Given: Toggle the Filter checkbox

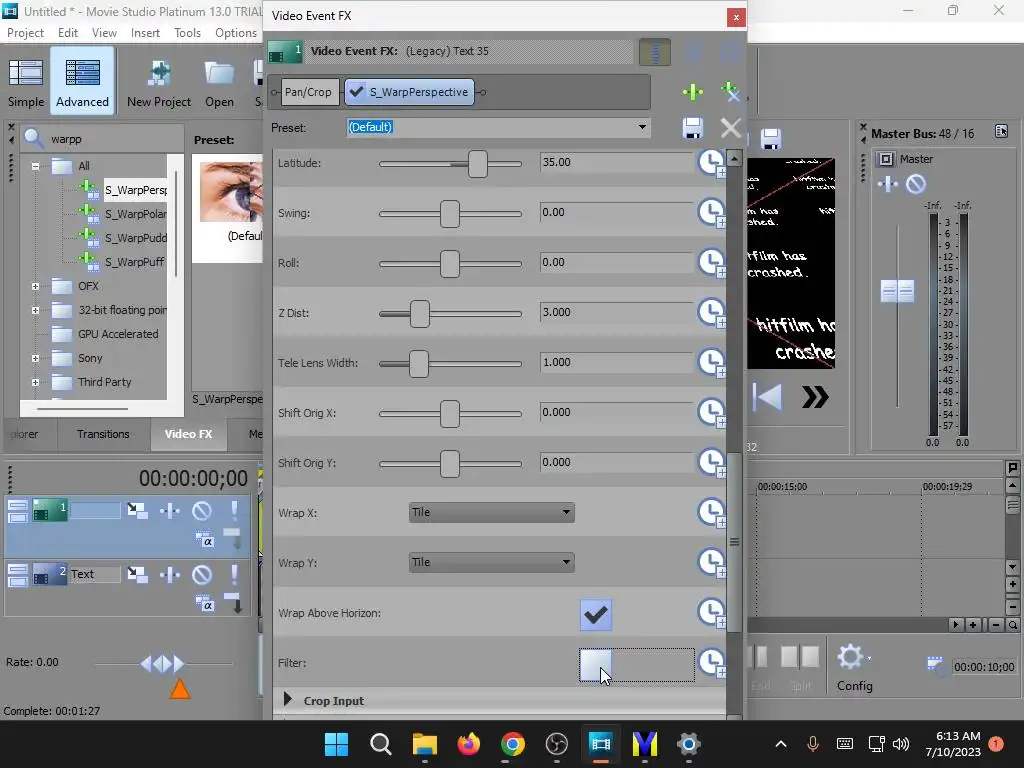Looking at the screenshot, I should [x=596, y=664].
